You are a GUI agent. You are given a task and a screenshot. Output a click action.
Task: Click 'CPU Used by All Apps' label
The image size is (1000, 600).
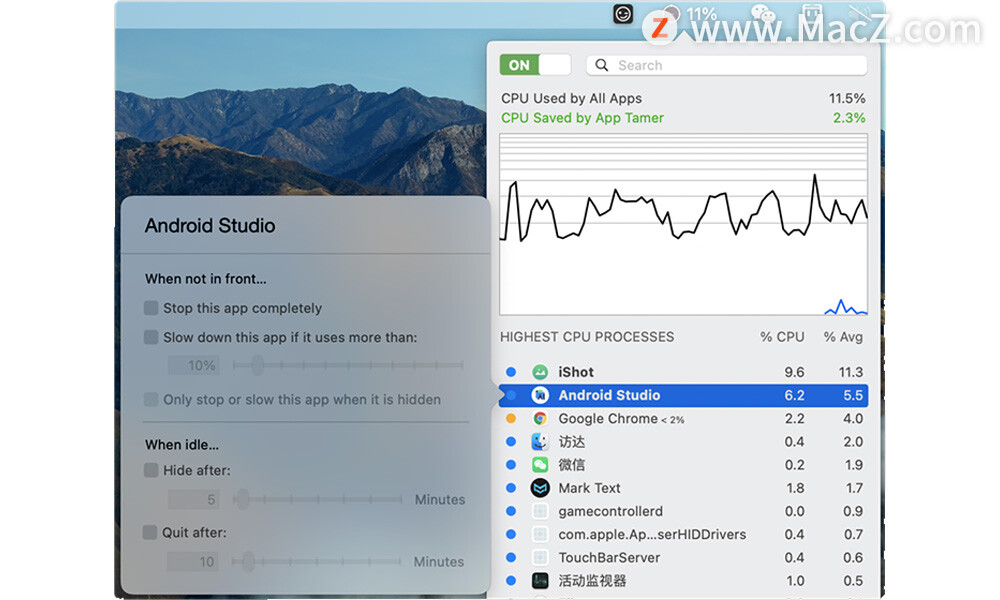(571, 98)
